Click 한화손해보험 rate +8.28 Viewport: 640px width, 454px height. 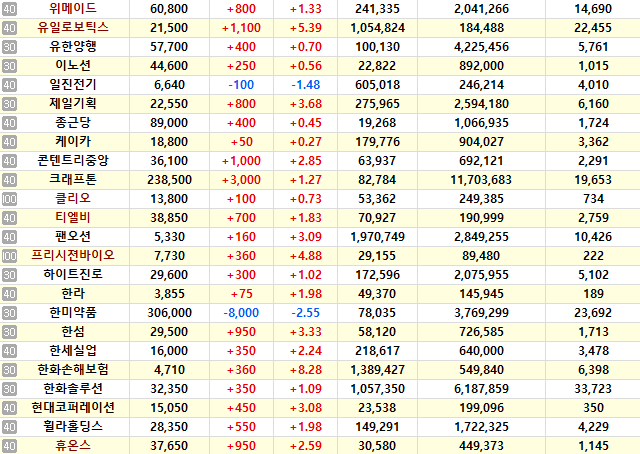click(306, 370)
